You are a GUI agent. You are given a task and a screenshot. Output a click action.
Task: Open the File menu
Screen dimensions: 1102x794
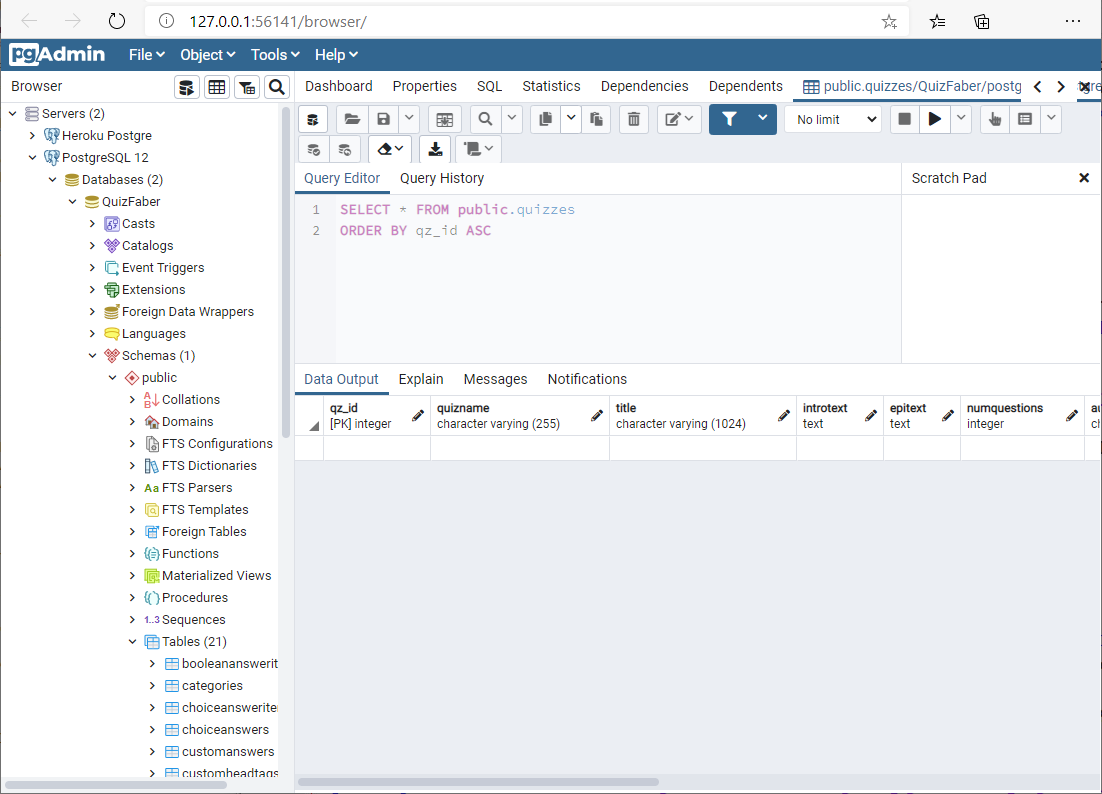(146, 55)
